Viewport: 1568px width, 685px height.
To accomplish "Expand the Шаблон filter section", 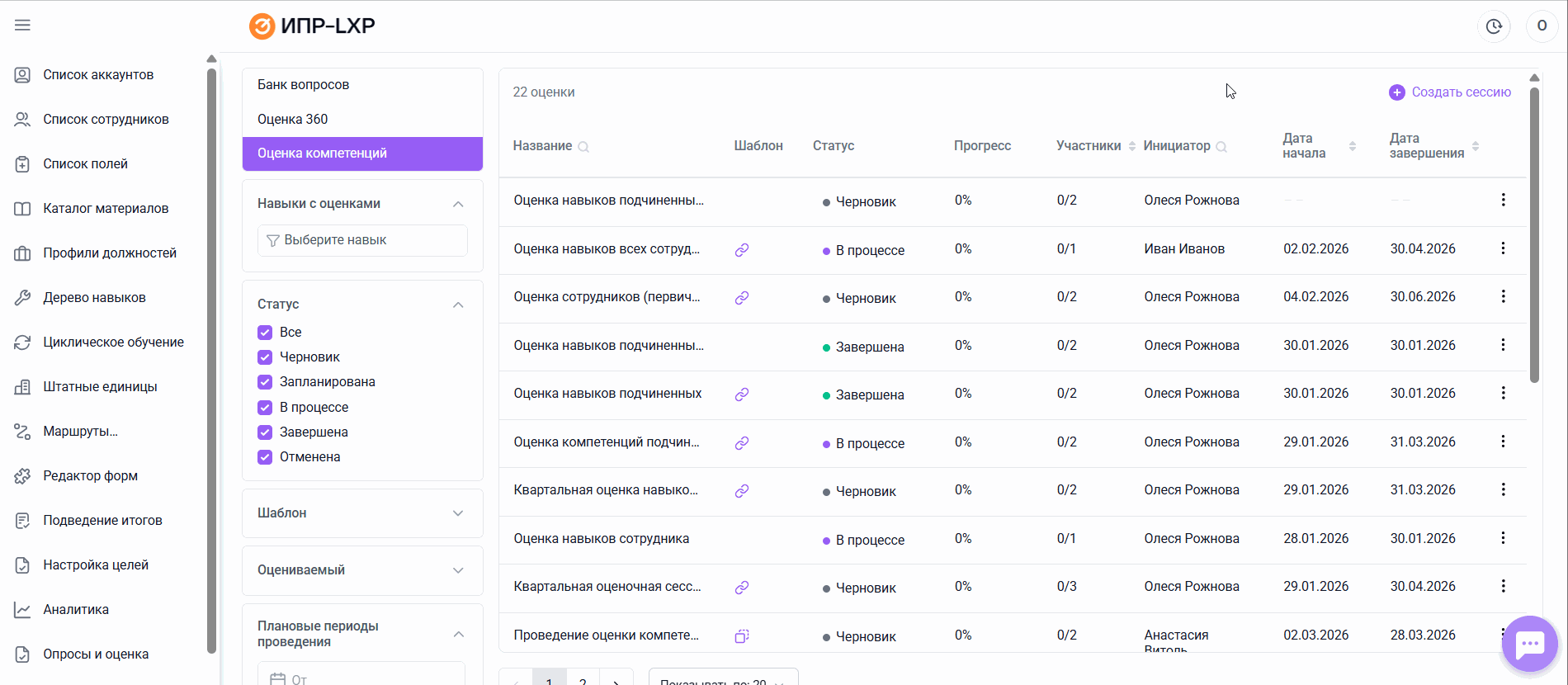I will pos(458,513).
